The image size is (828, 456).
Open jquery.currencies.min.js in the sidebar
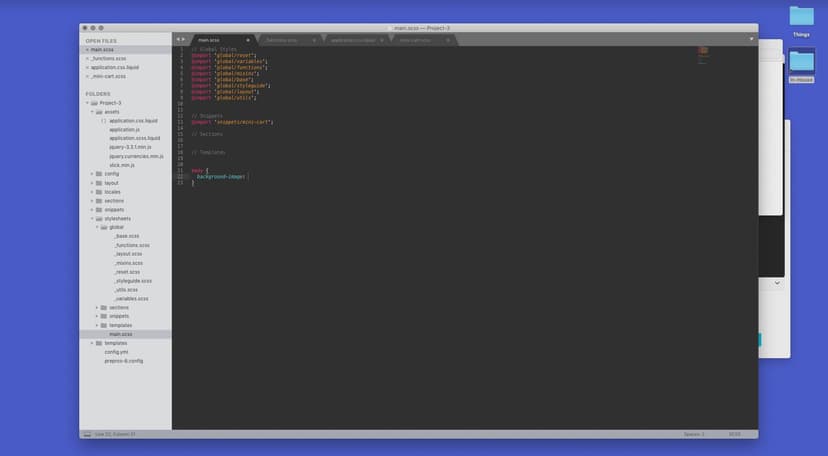pos(136,156)
